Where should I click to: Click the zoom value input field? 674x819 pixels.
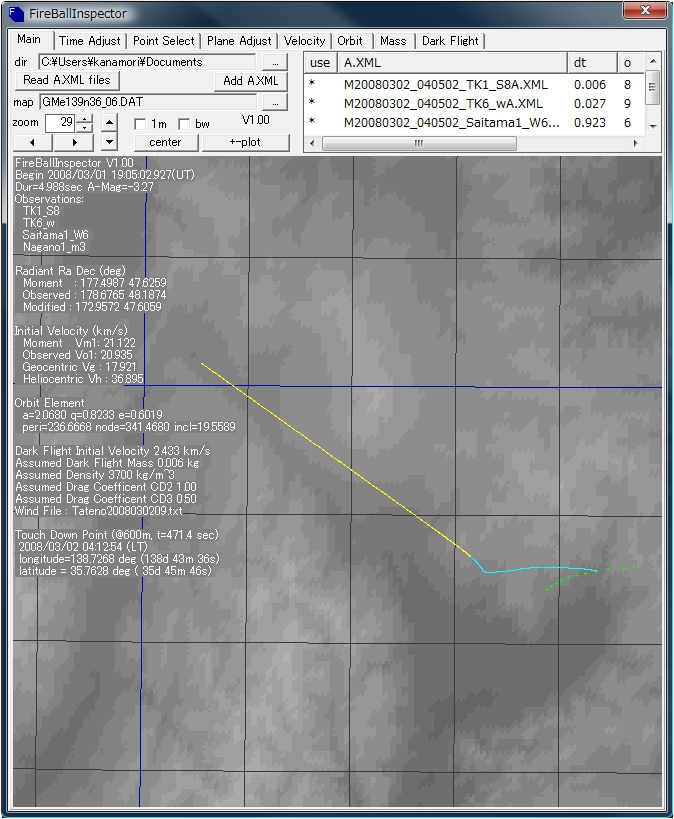click(x=60, y=123)
